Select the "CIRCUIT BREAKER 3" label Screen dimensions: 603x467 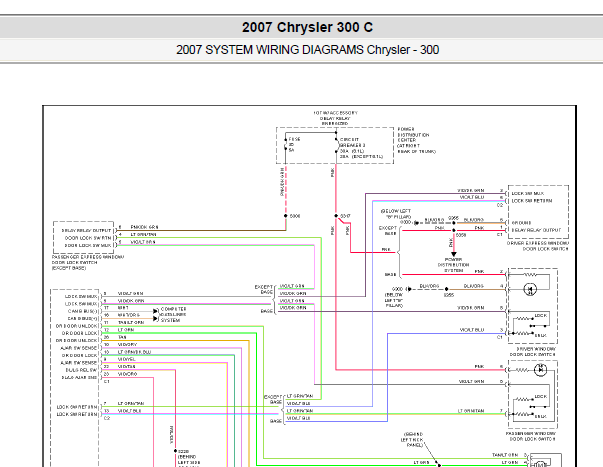pos(353,142)
